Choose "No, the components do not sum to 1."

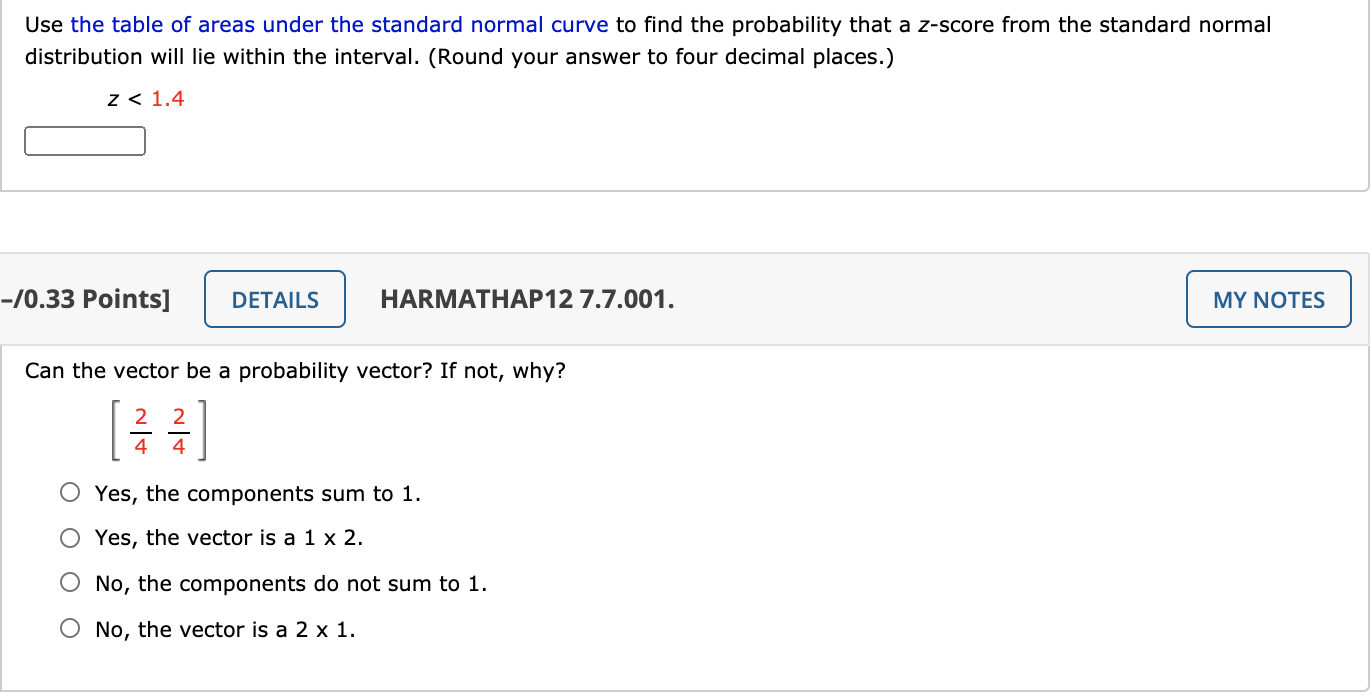(x=69, y=582)
